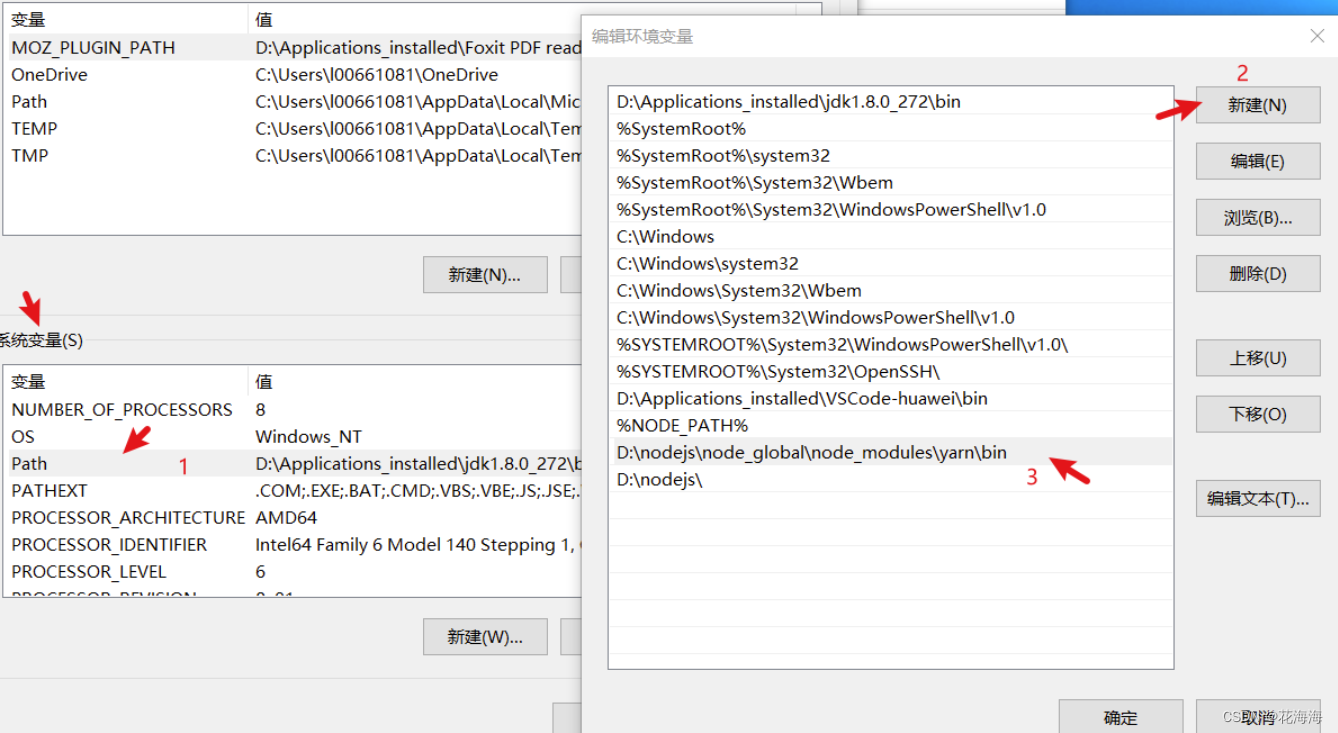The height and width of the screenshot is (733, 1338).
Task: Select Path row in user variables
Action: [x=293, y=101]
